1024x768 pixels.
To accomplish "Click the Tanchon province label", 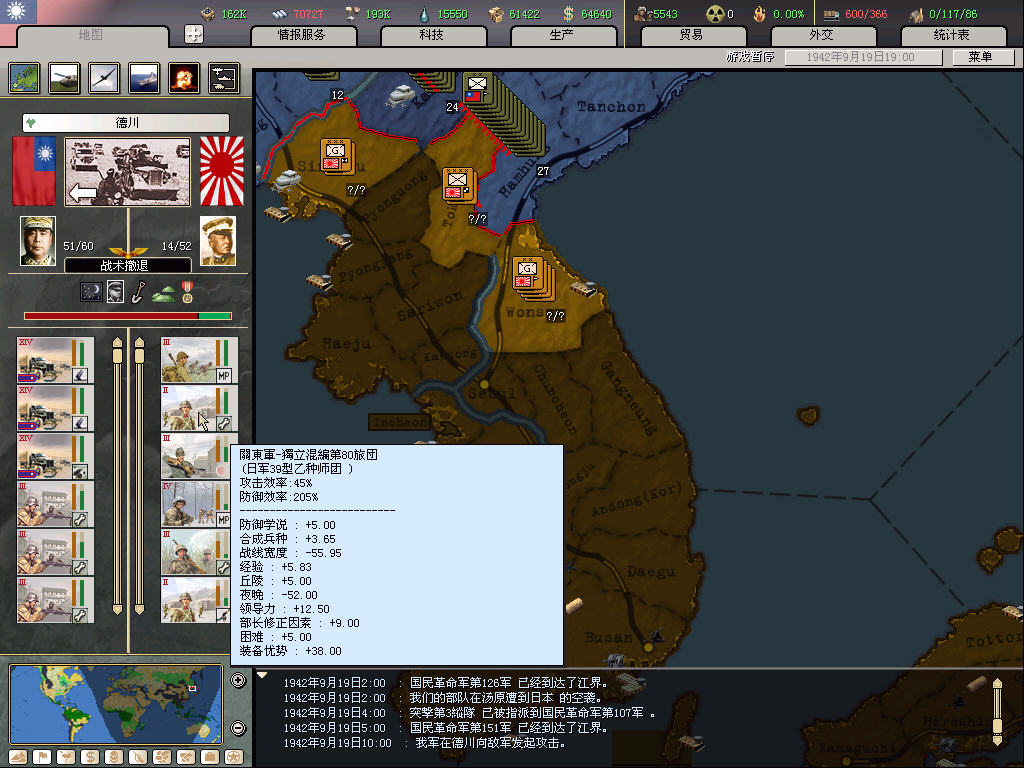I will click(611, 106).
